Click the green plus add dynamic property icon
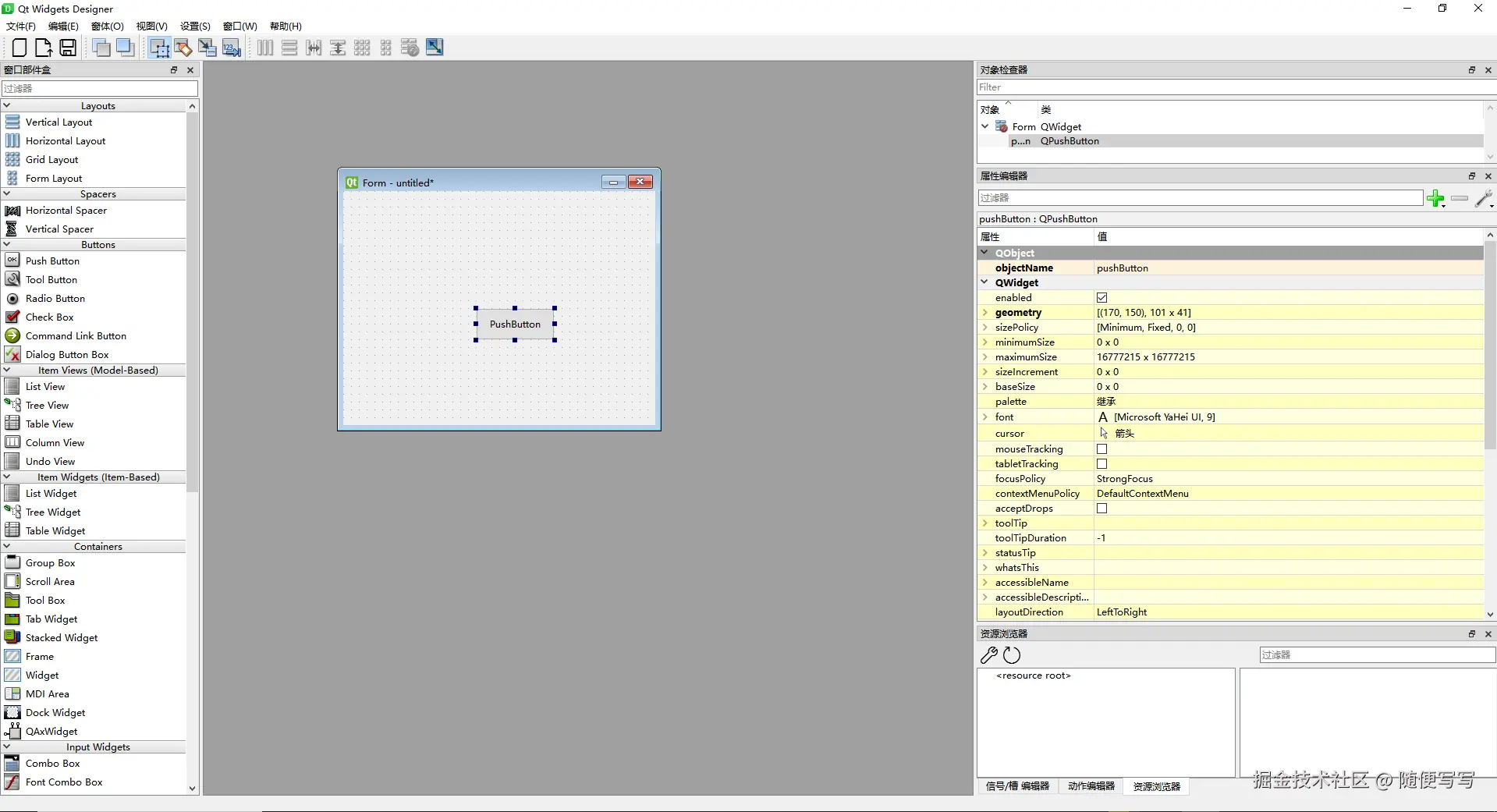The height and width of the screenshot is (812, 1497). pyautogui.click(x=1435, y=198)
